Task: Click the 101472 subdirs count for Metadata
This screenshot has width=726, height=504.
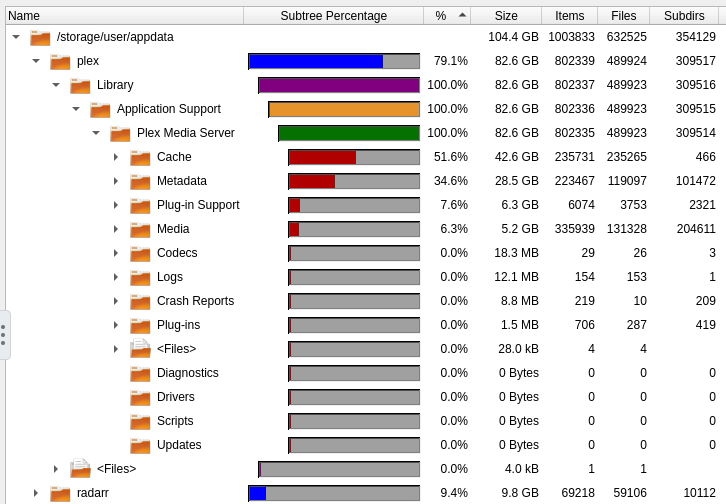Action: point(695,181)
